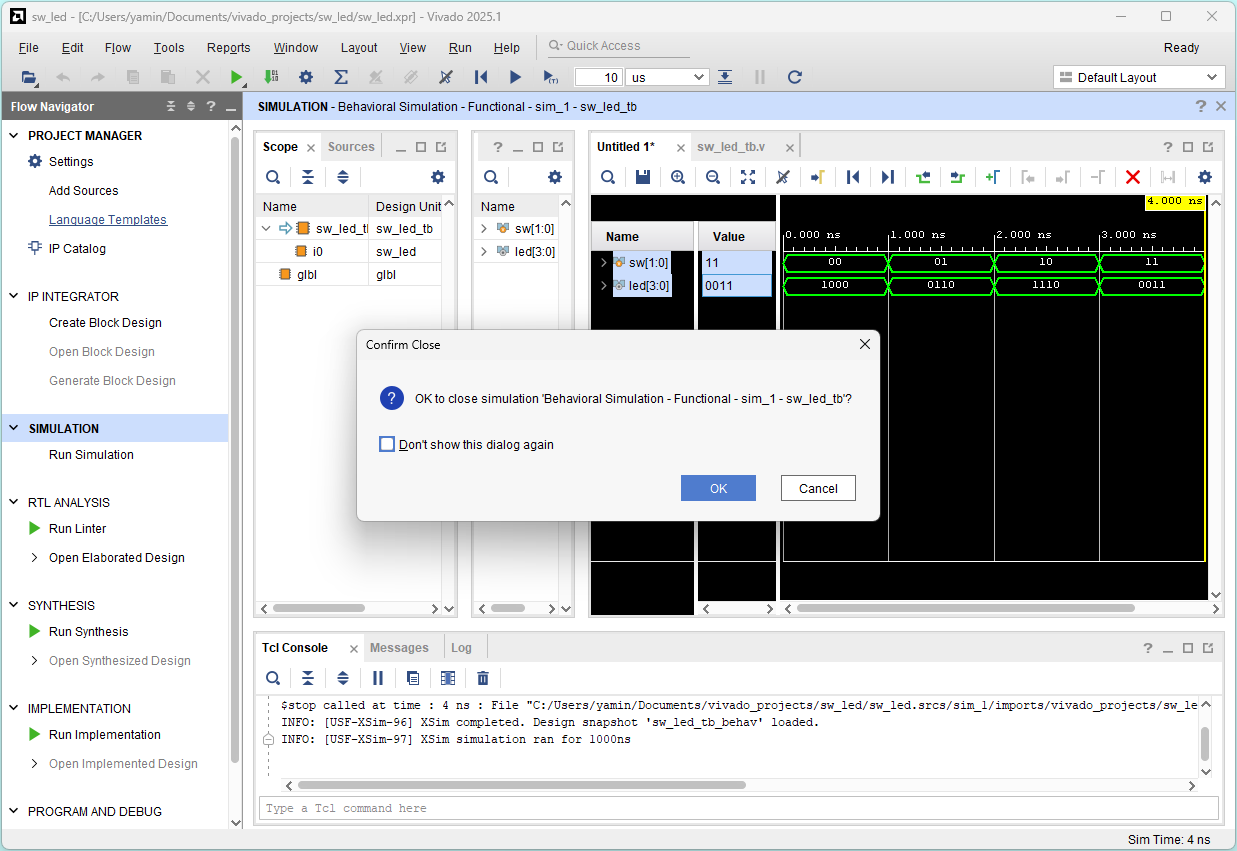Open the time unit 'us' dropdown
1237x851 pixels.
667,77
